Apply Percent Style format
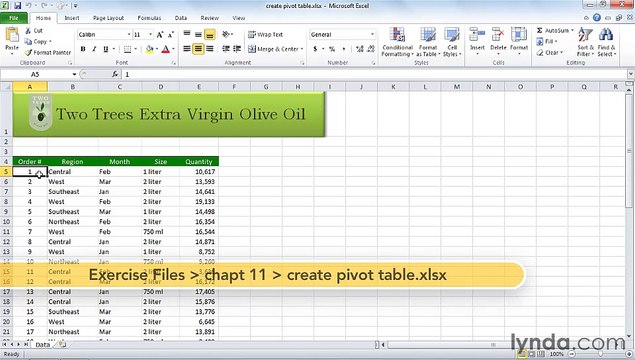635x360 pixels. (x=332, y=49)
